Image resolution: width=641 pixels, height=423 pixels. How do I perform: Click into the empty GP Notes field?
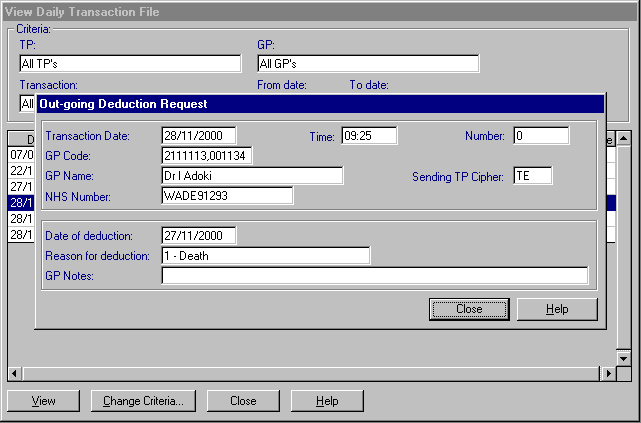(374, 276)
